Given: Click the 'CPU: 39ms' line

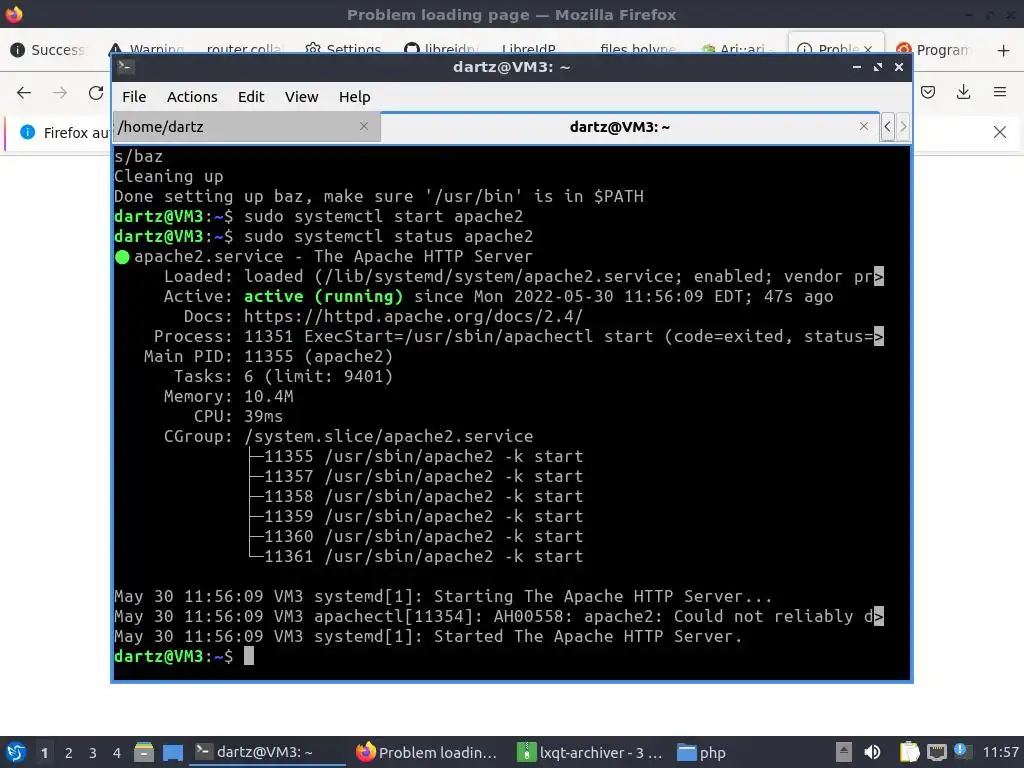Looking at the screenshot, I should [x=238, y=417].
